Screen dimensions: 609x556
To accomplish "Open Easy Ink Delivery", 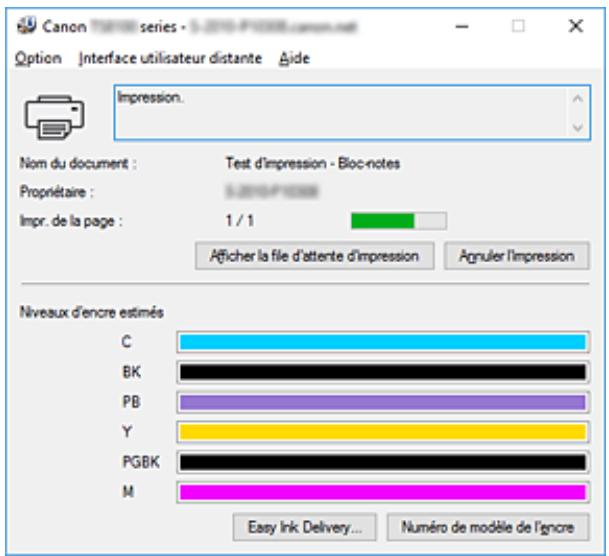I will [304, 527].
